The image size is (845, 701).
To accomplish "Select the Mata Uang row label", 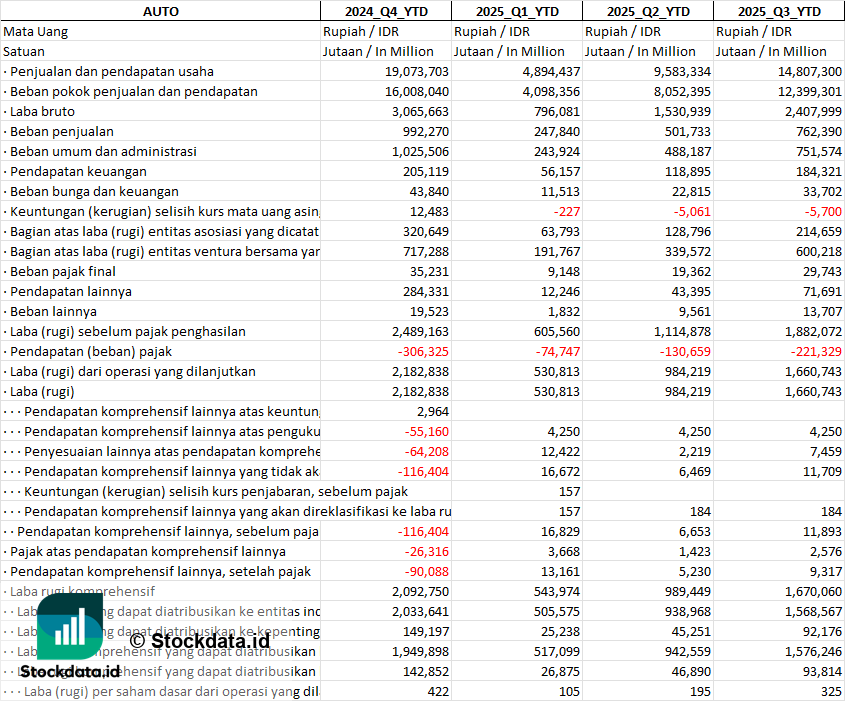I will point(36,31).
